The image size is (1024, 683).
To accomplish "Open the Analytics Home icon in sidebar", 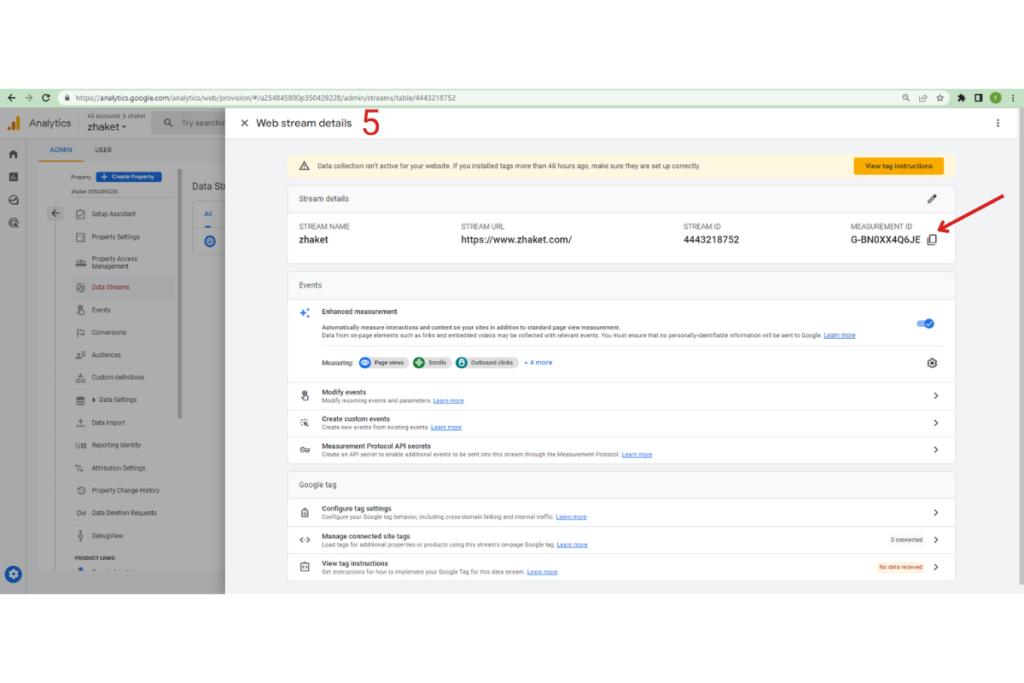I will tap(13, 154).
